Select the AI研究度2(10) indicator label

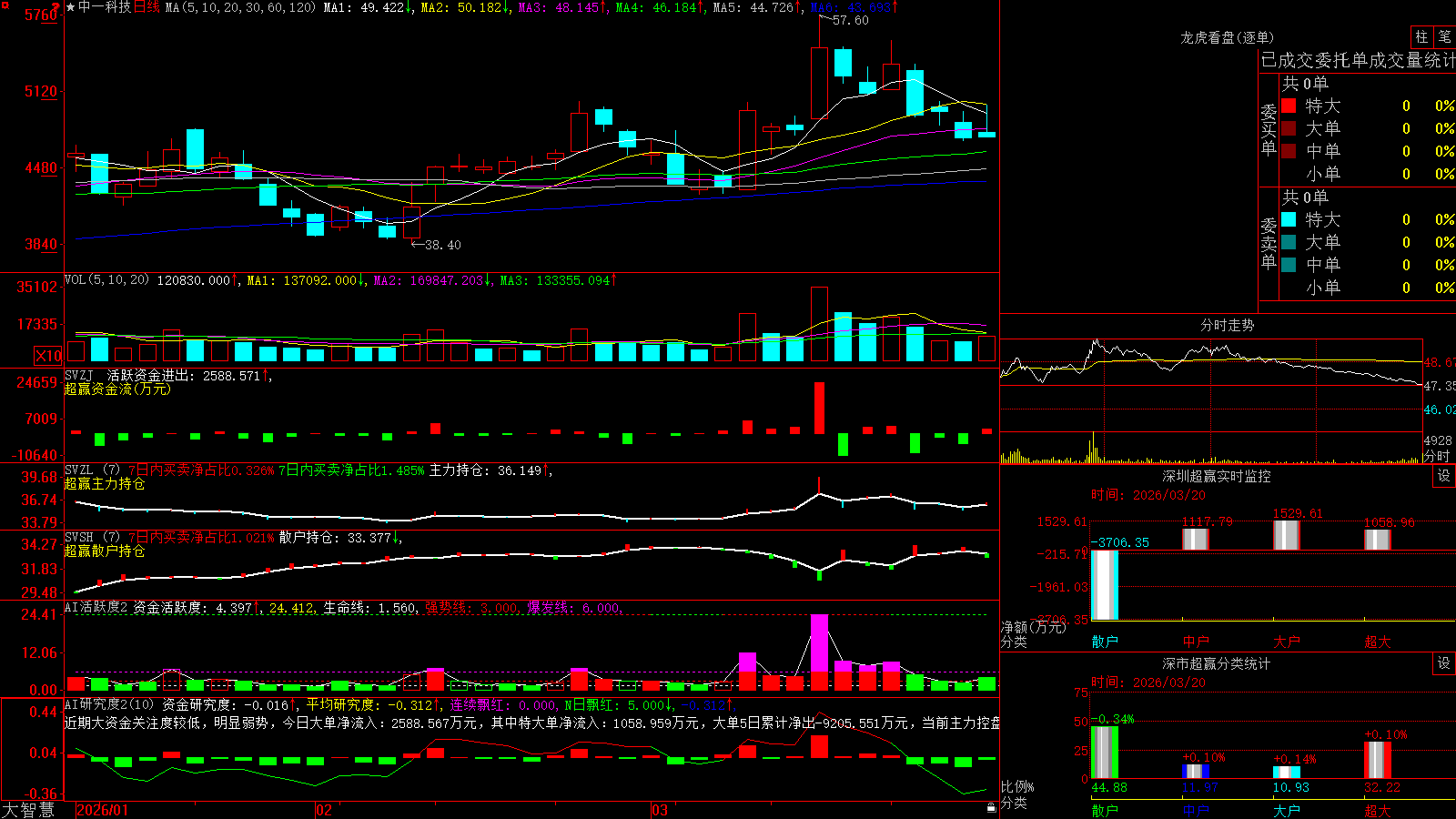click(109, 704)
